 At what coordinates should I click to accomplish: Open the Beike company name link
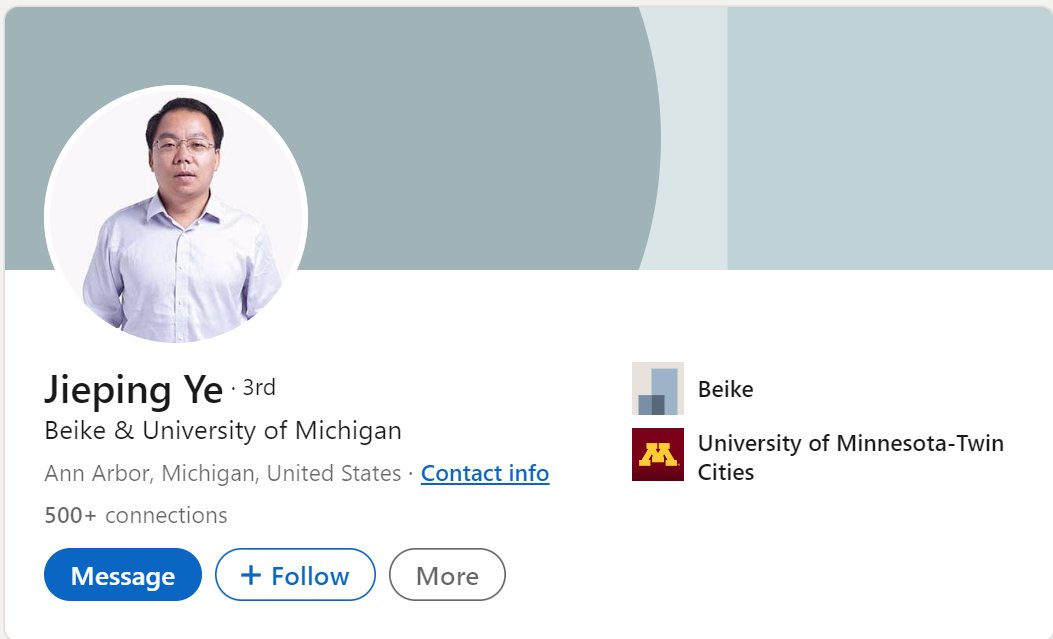coord(725,389)
